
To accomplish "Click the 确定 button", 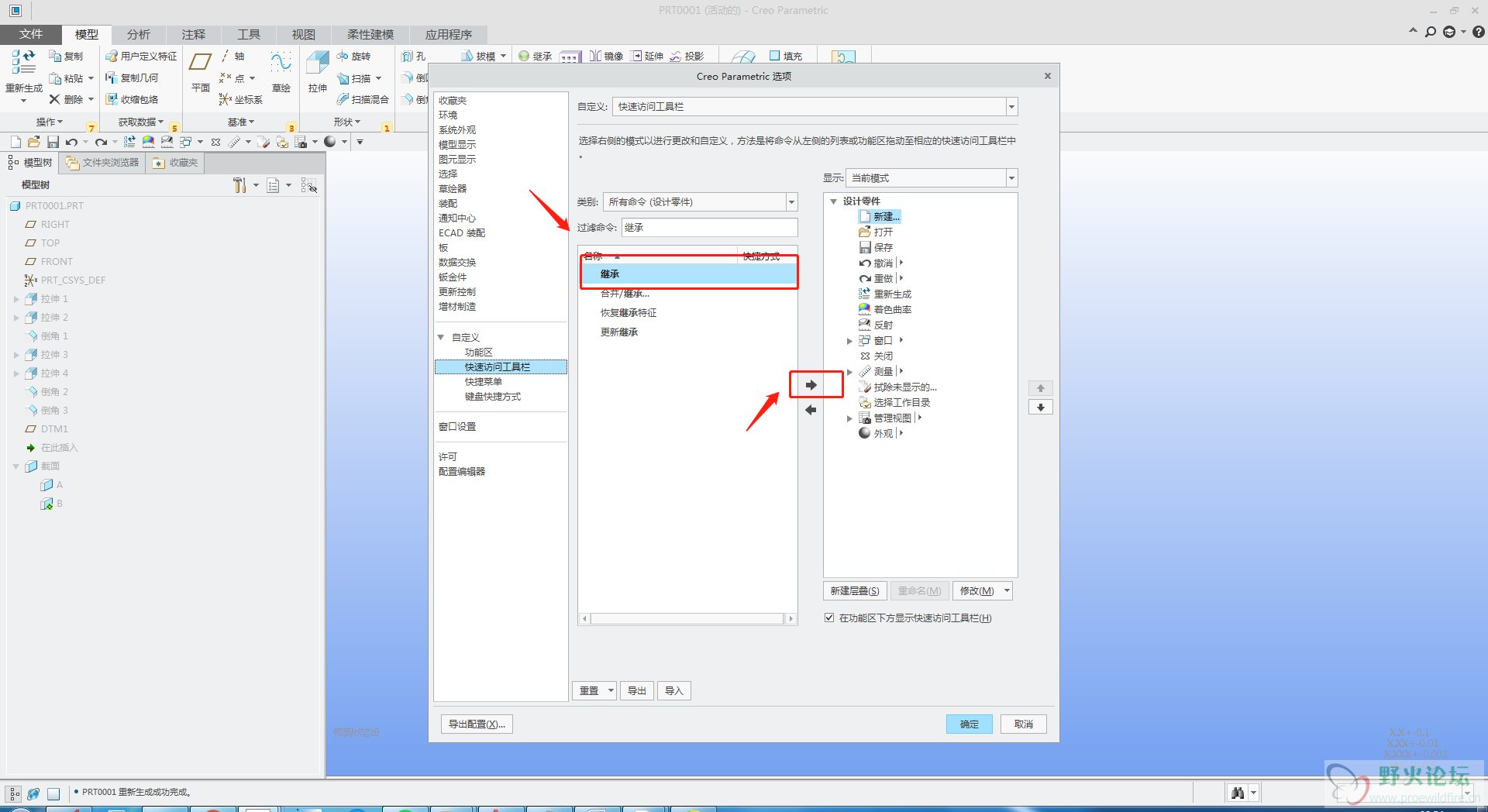I will [x=970, y=724].
